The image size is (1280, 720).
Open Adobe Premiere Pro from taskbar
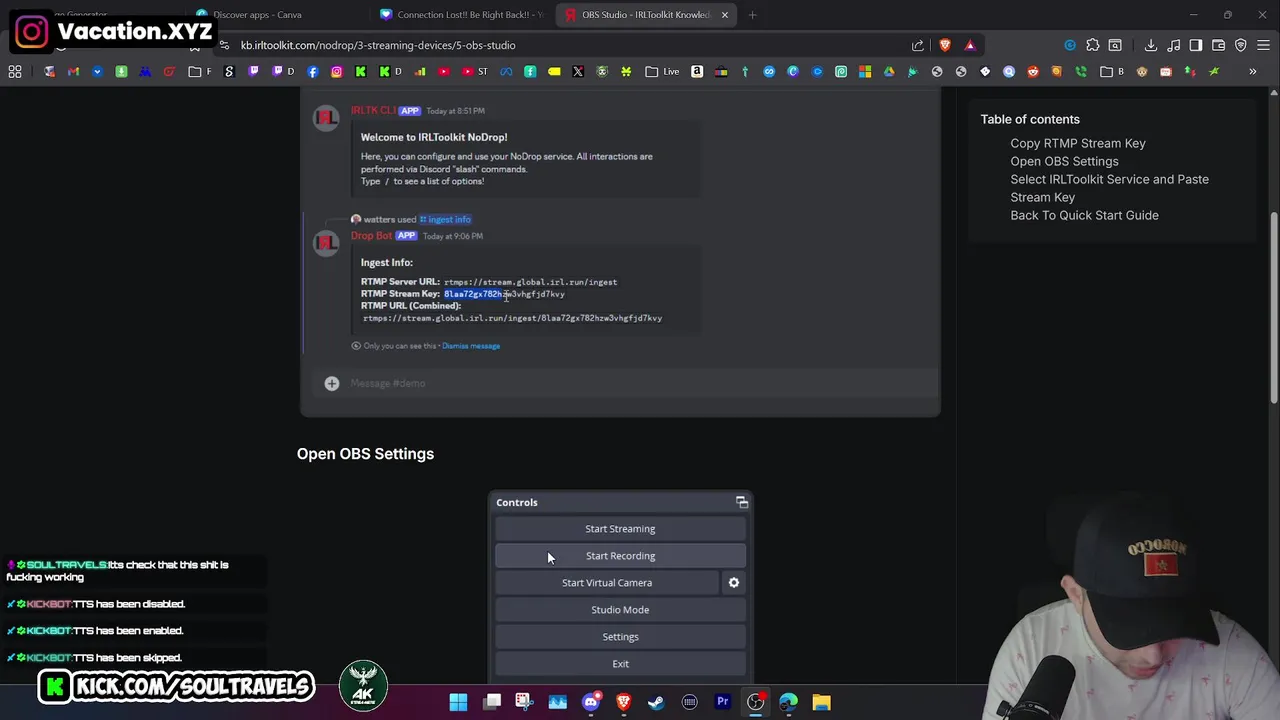(722, 702)
